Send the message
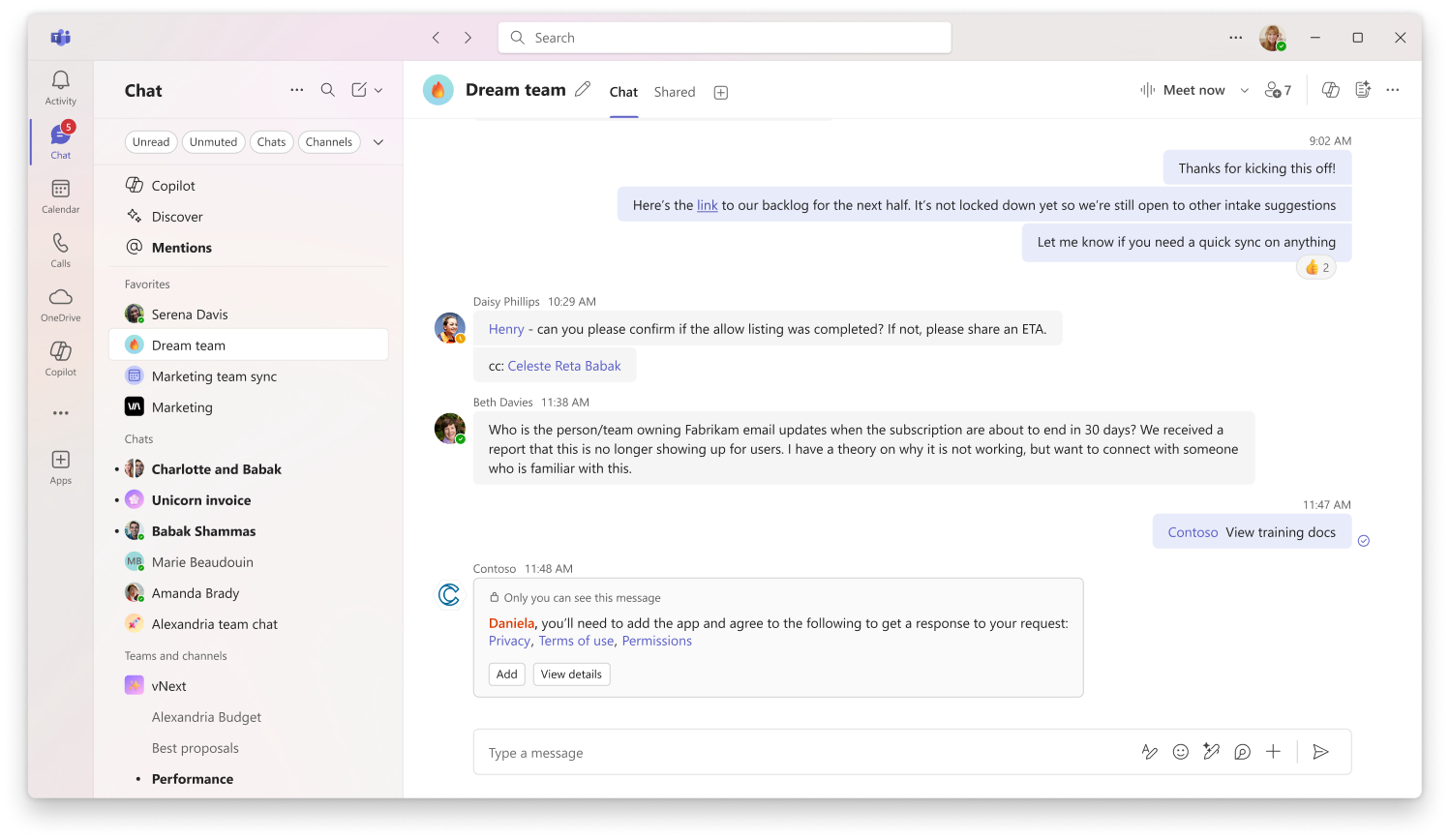This screenshot has width=1450, height=840. (x=1321, y=752)
